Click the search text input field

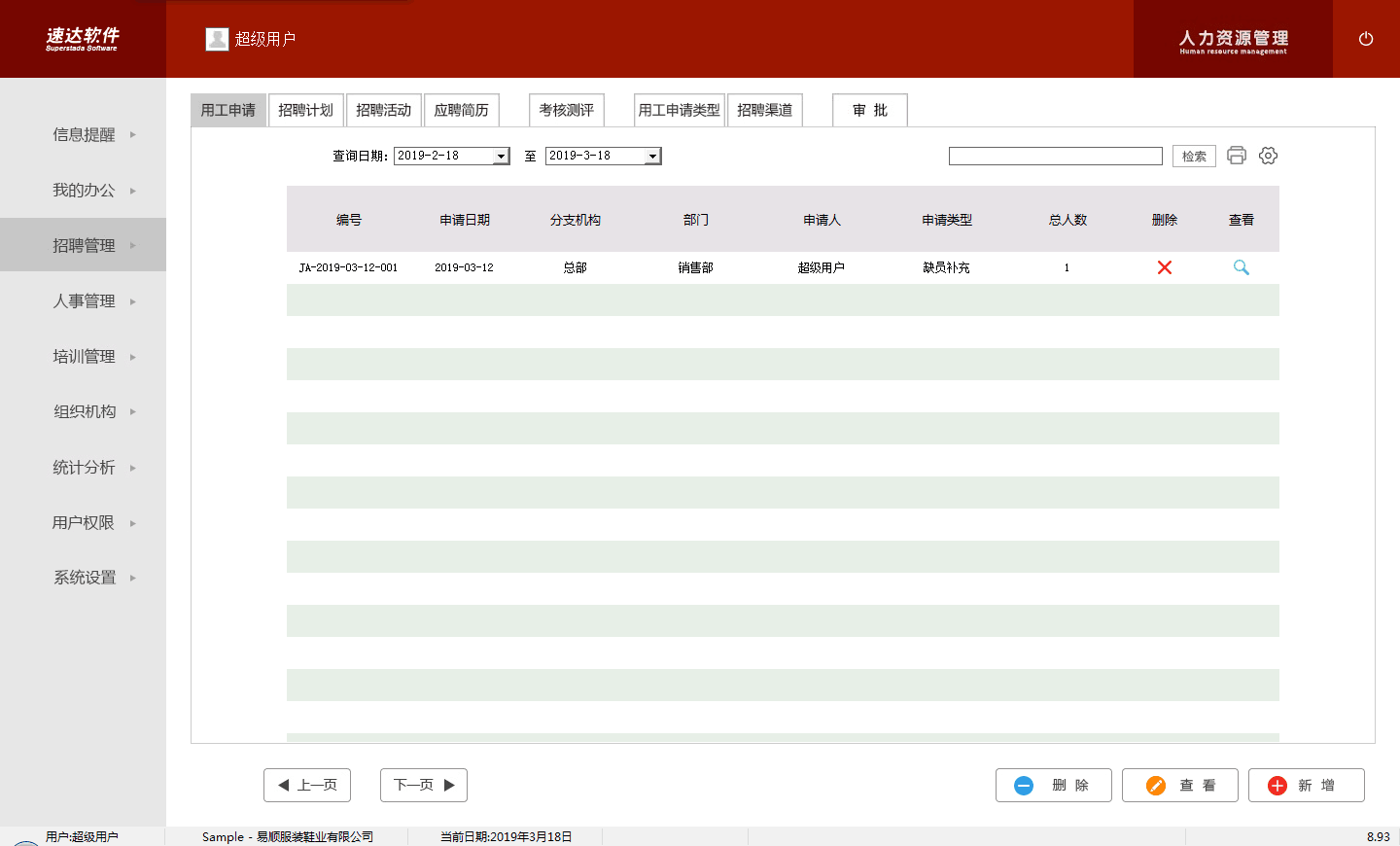1055,156
